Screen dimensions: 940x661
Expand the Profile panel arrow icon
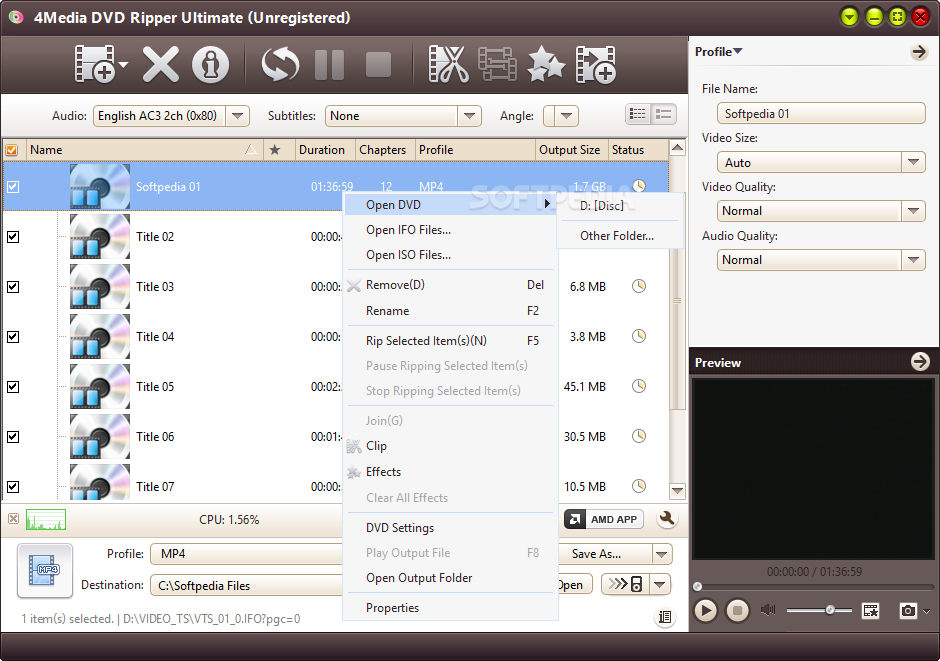click(918, 52)
